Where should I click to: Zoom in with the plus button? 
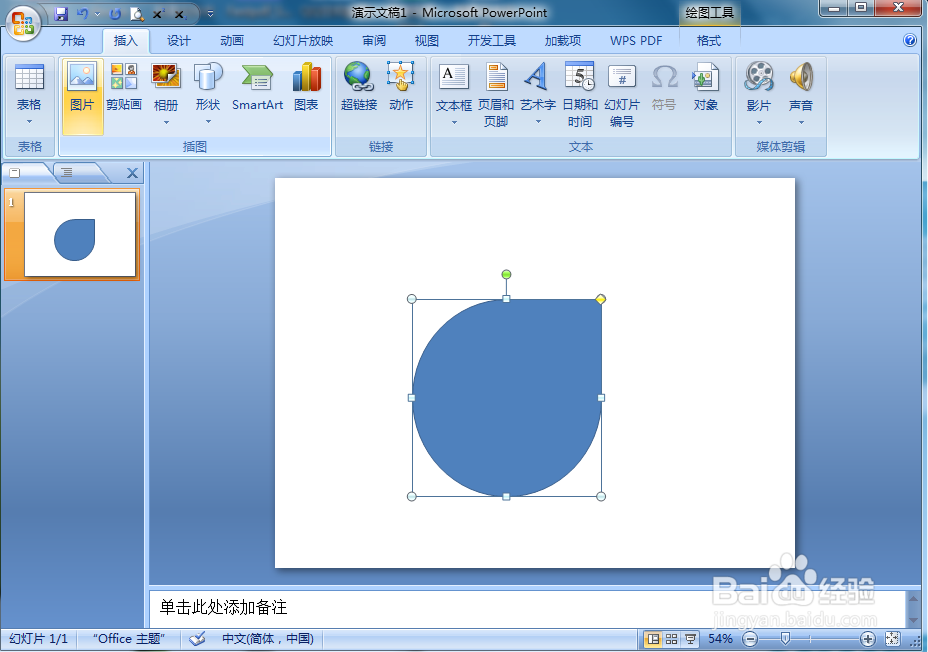pos(868,639)
